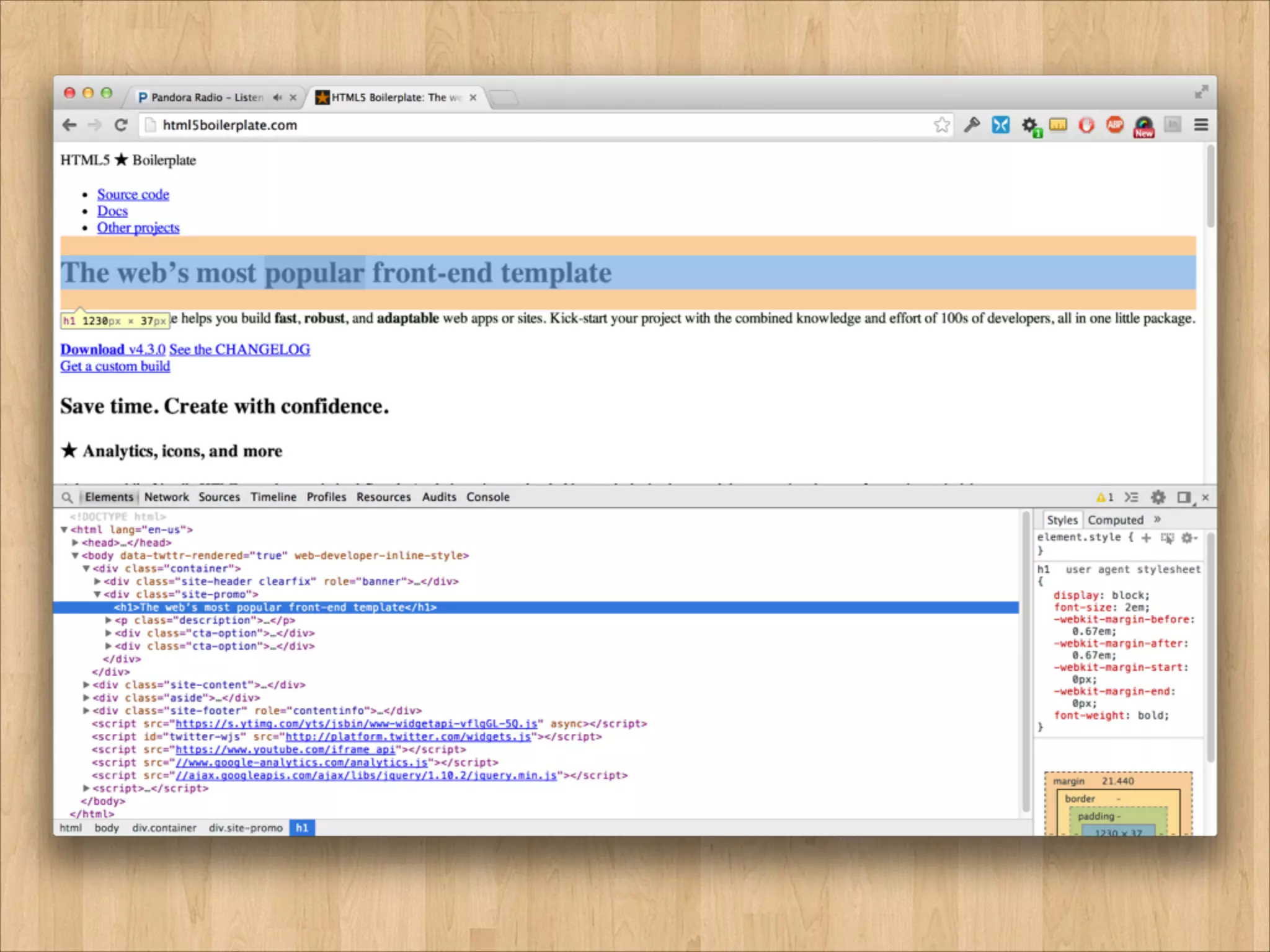Click the Download v4.3.0 link
This screenshot has width=1270, height=952.
pyautogui.click(x=113, y=350)
